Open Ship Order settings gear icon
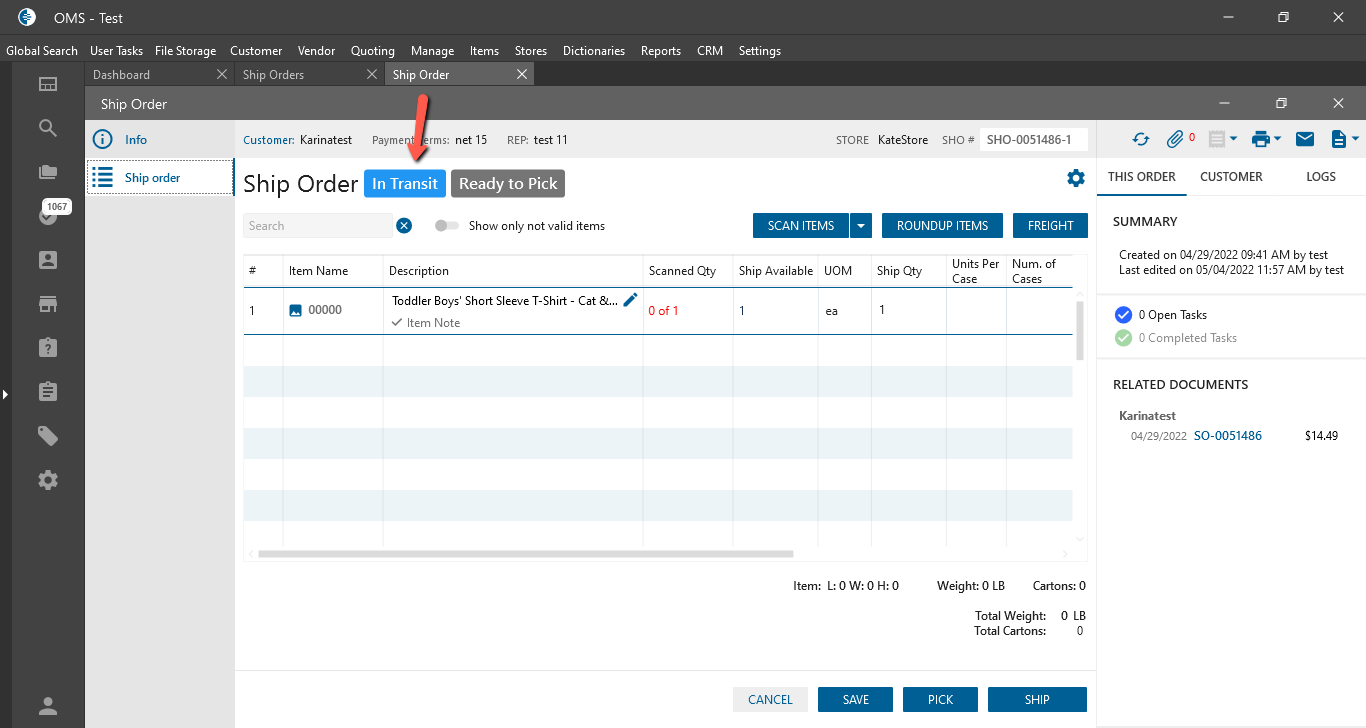 [1075, 178]
